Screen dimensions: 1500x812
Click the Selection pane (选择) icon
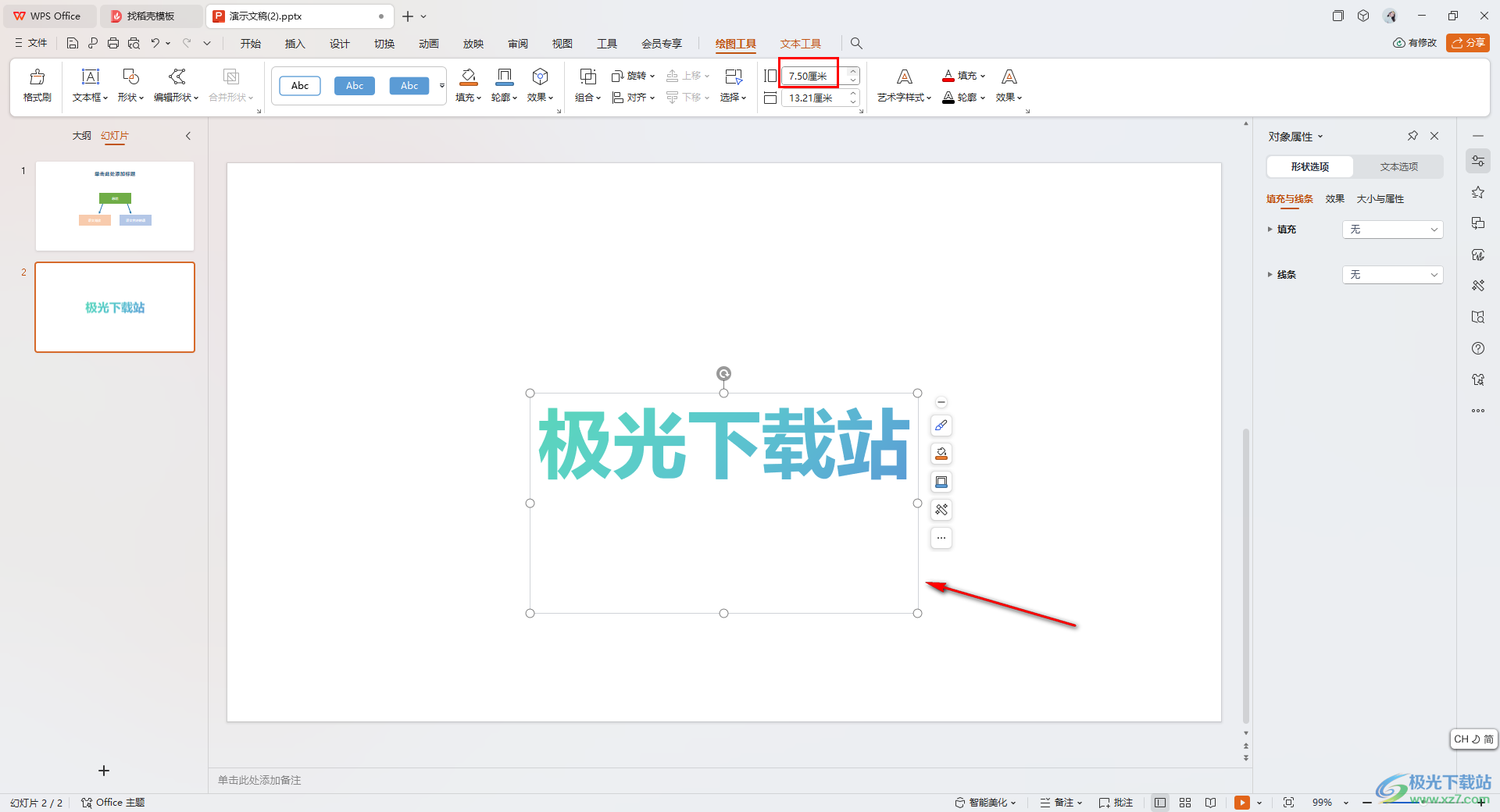pyautogui.click(x=734, y=77)
